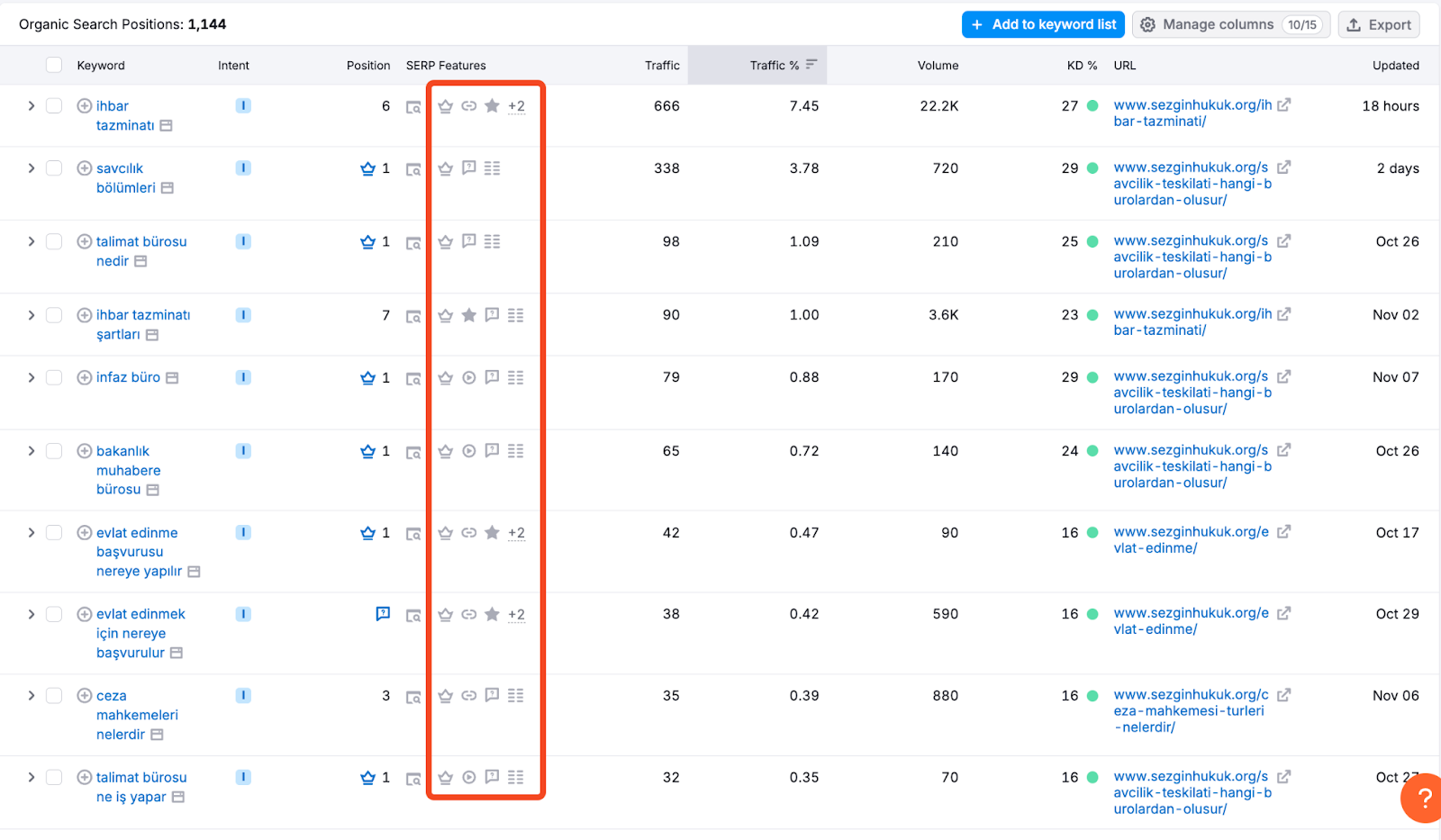Sort by the Position column header
The image size is (1441, 840).
pyautogui.click(x=368, y=66)
